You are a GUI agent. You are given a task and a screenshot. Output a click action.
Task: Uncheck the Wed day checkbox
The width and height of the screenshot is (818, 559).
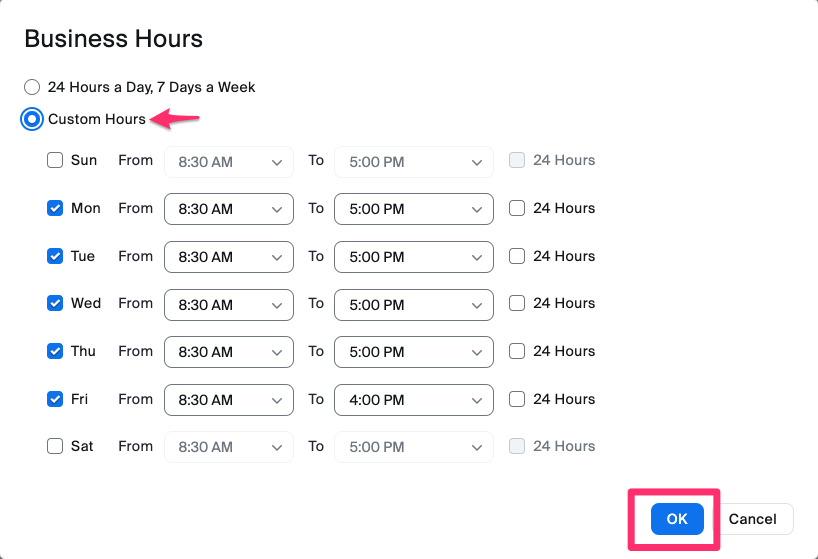[x=55, y=303]
